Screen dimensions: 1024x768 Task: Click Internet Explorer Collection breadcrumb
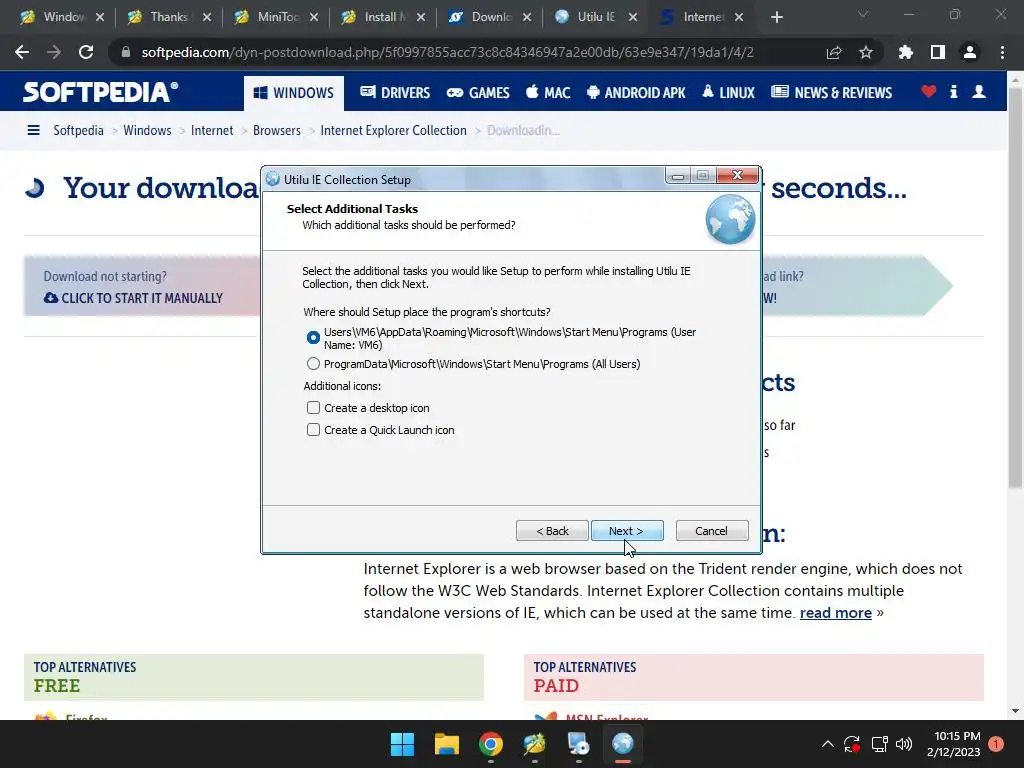click(x=393, y=131)
